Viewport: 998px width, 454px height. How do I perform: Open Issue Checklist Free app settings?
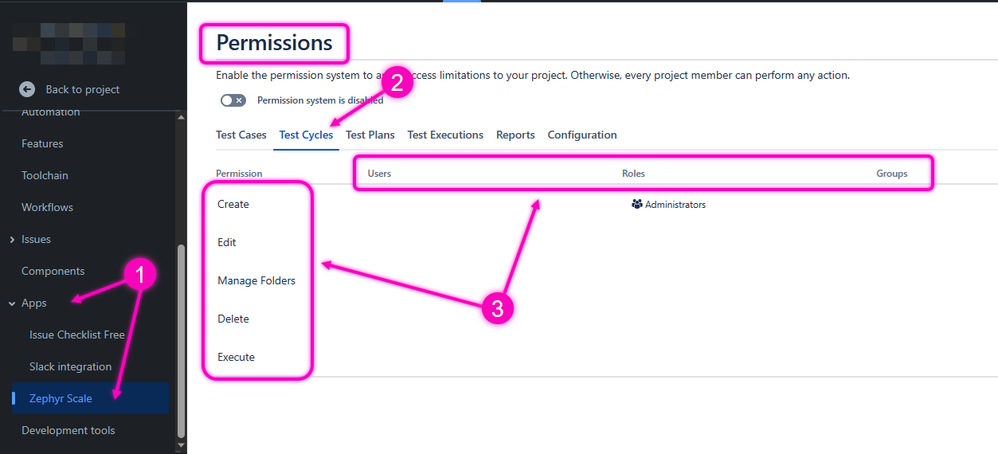pyautogui.click(x=77, y=335)
